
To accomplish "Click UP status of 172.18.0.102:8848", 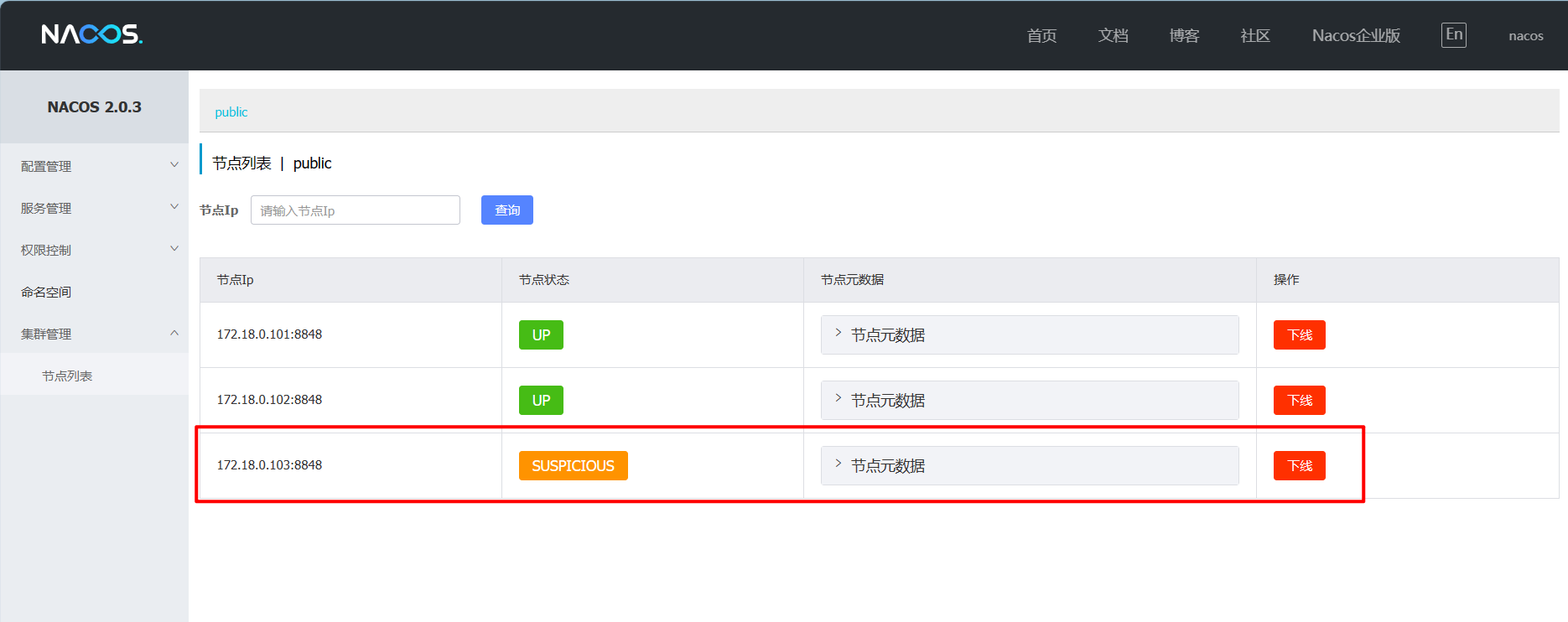I will click(541, 401).
